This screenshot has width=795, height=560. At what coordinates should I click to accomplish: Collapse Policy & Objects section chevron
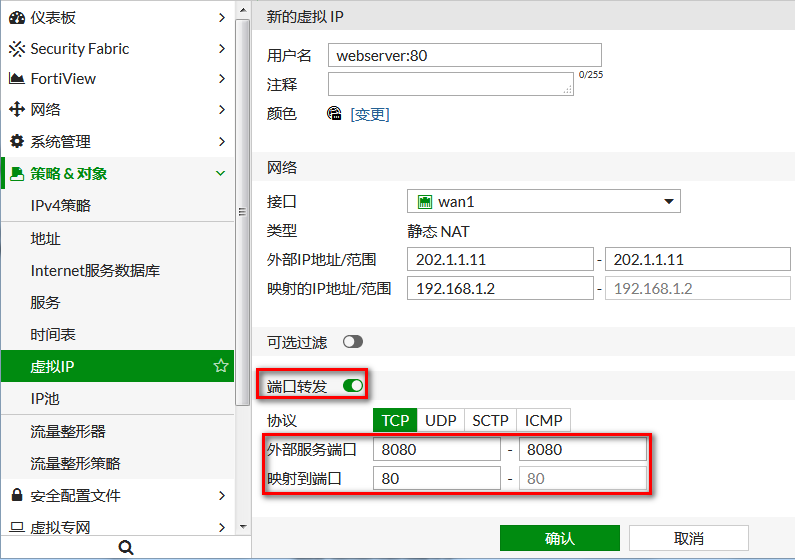[221, 173]
